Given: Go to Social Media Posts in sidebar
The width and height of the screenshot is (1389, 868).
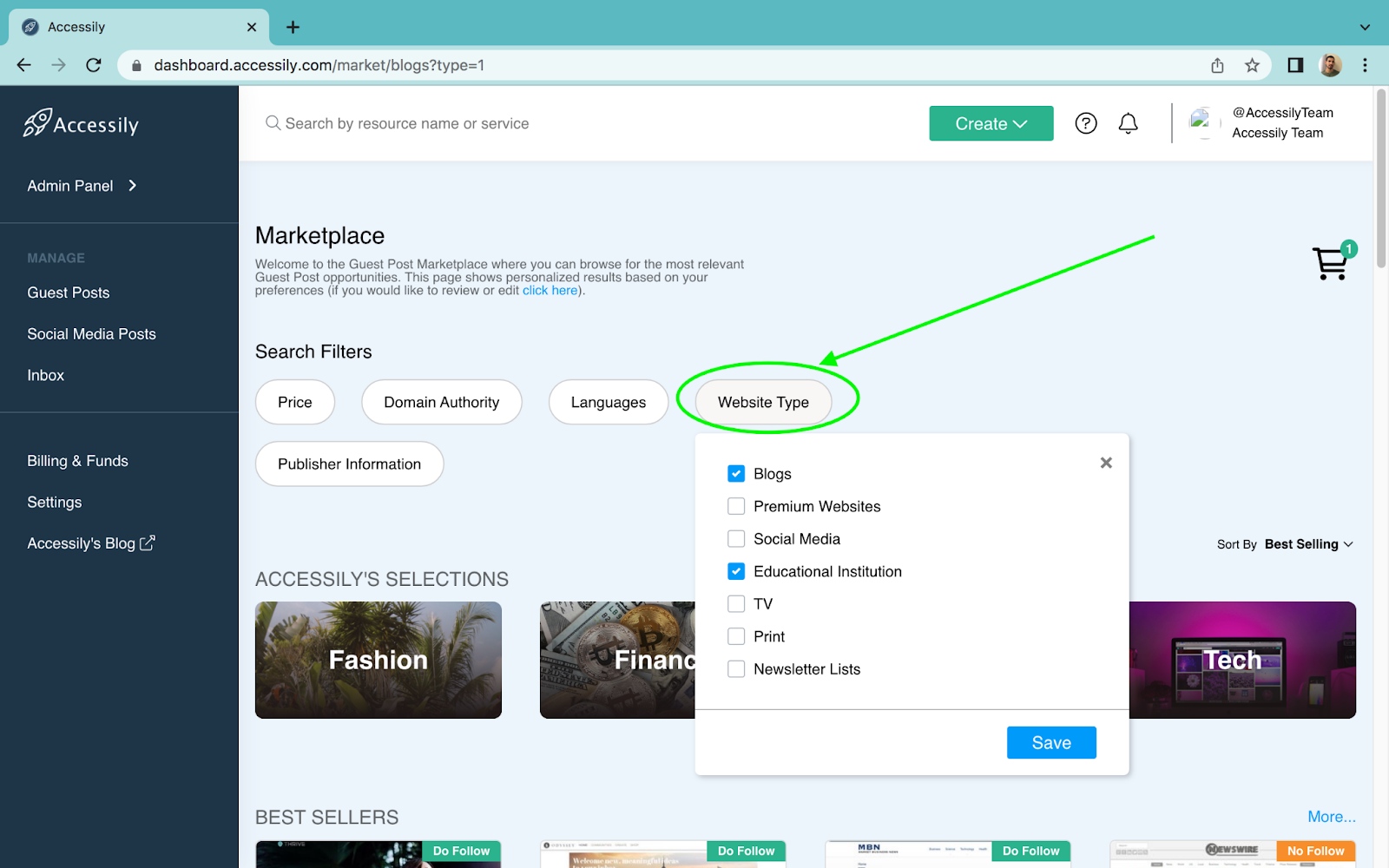Looking at the screenshot, I should click(x=91, y=334).
